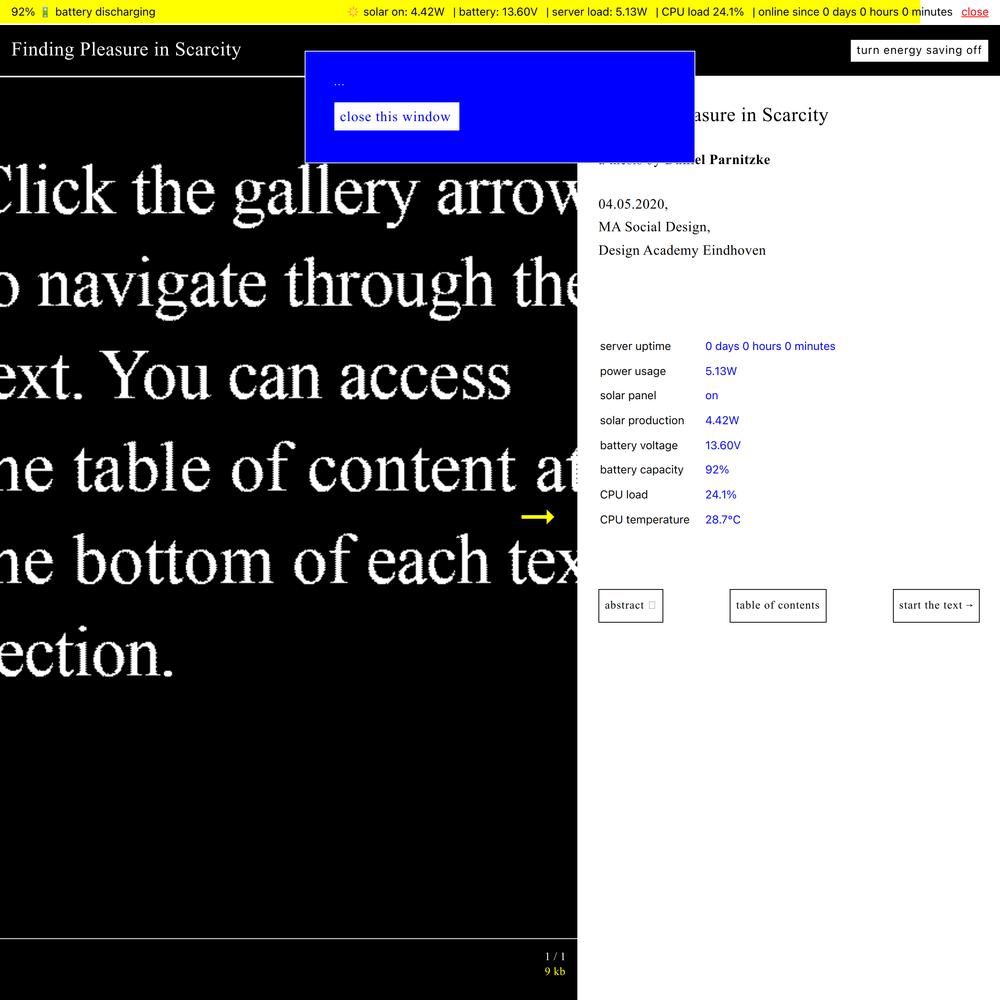Click the 13.60V battery voltage value
The height and width of the screenshot is (1000, 1000).
pos(722,445)
